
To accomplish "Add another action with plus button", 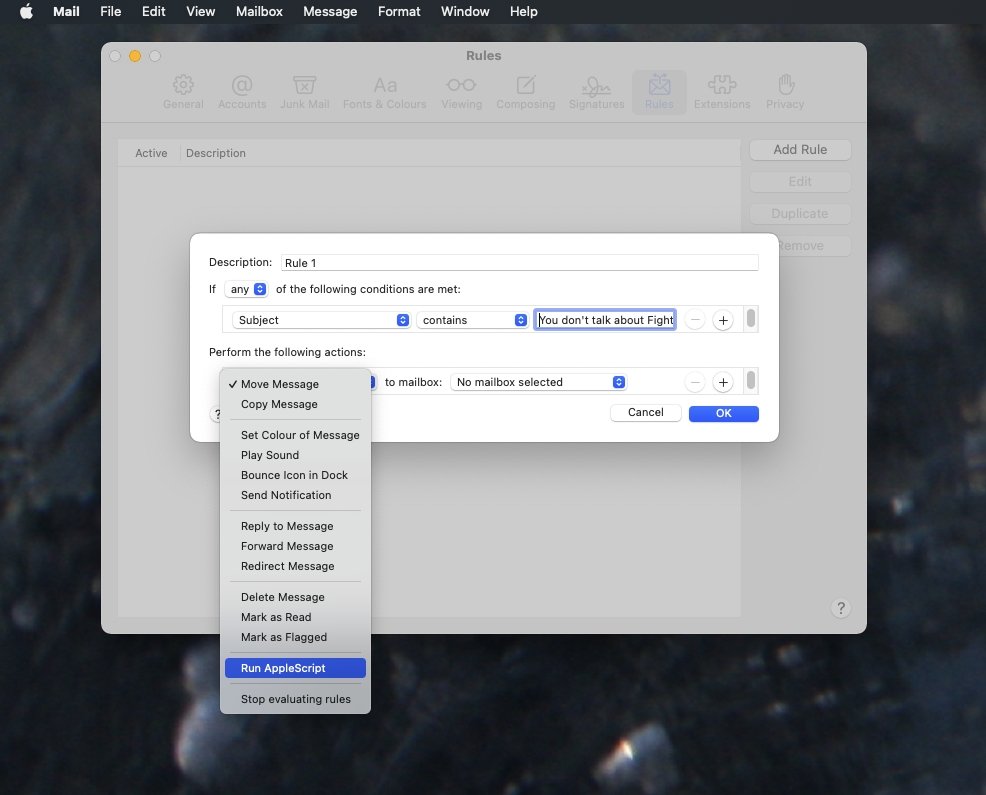I will click(x=723, y=382).
